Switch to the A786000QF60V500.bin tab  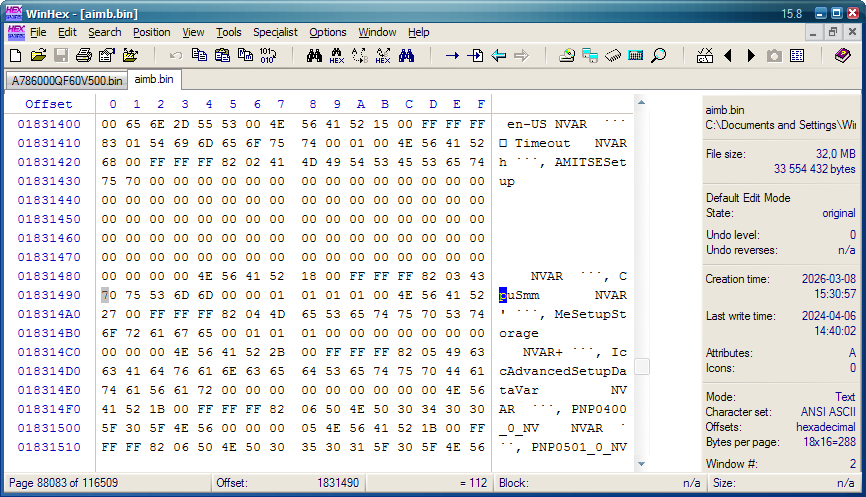click(67, 81)
